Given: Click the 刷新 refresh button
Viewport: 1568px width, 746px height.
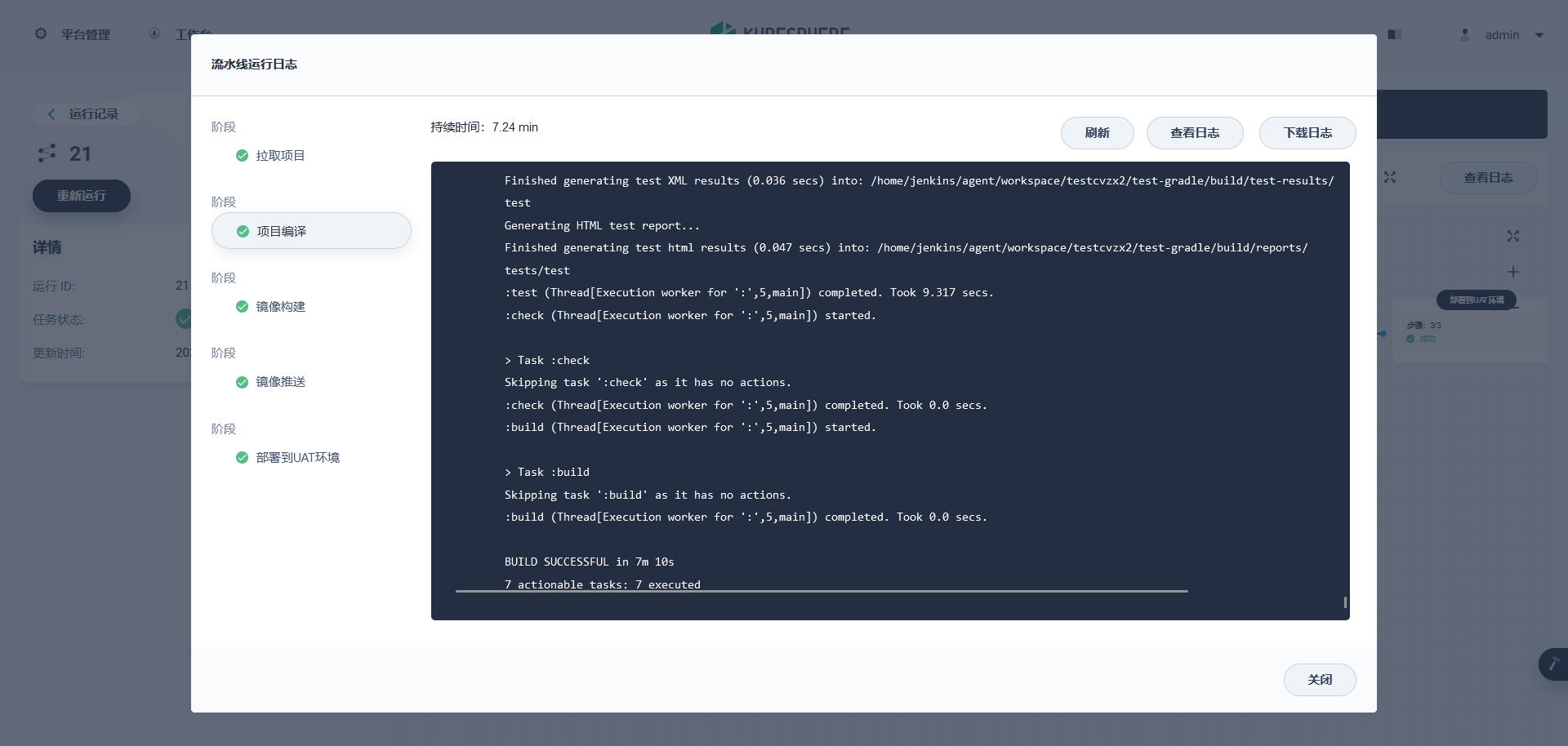Looking at the screenshot, I should (1097, 133).
